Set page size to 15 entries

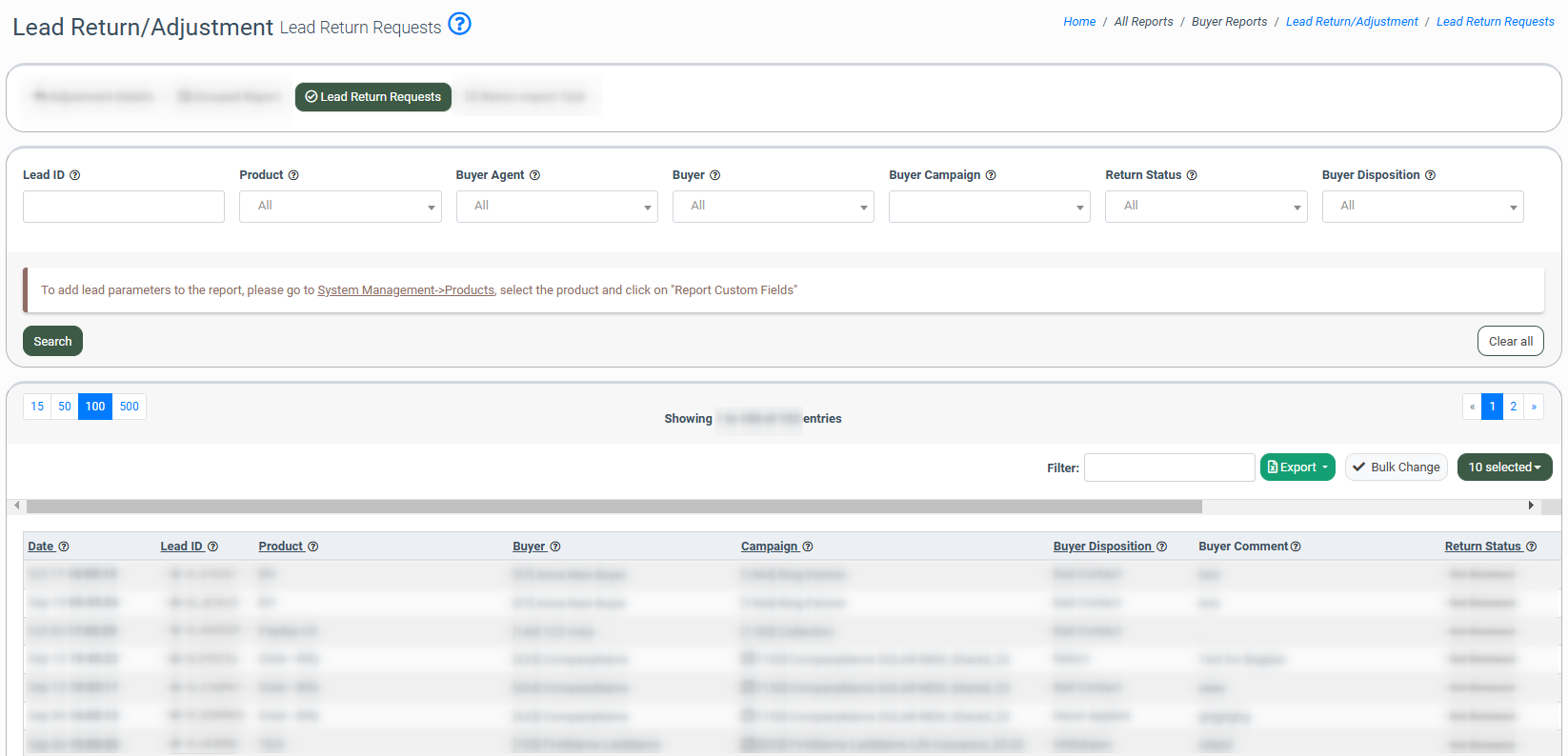tap(37, 407)
